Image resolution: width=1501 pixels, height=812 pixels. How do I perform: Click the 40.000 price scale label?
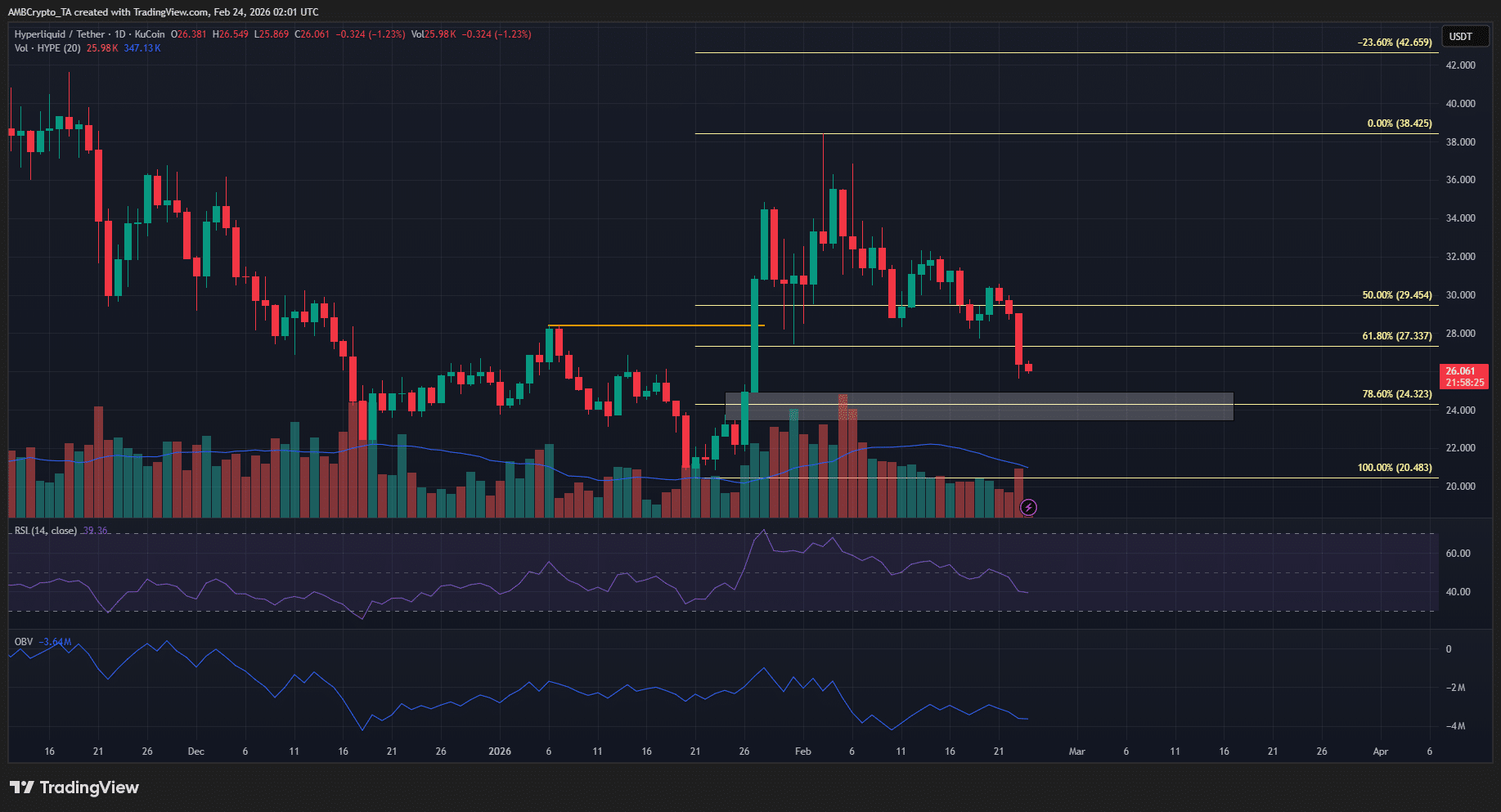click(x=1460, y=104)
